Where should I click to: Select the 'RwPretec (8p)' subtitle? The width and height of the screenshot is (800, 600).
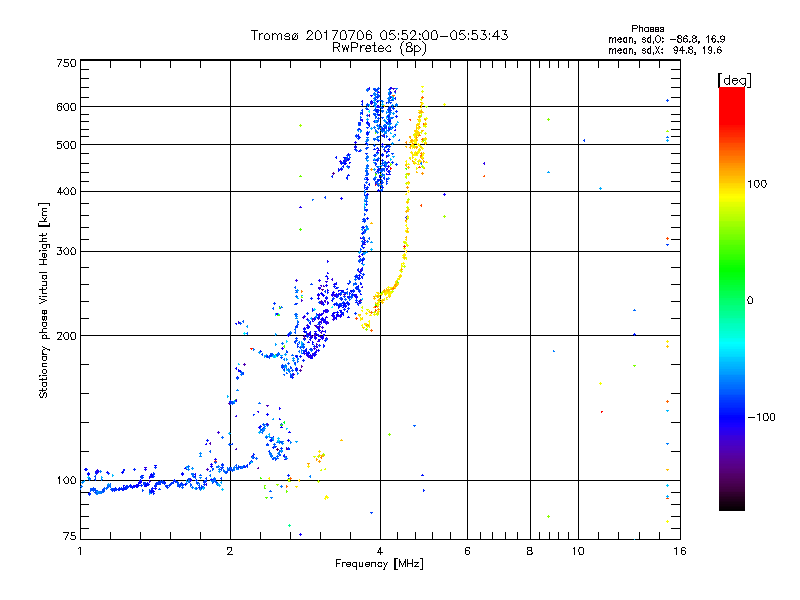click(379, 48)
